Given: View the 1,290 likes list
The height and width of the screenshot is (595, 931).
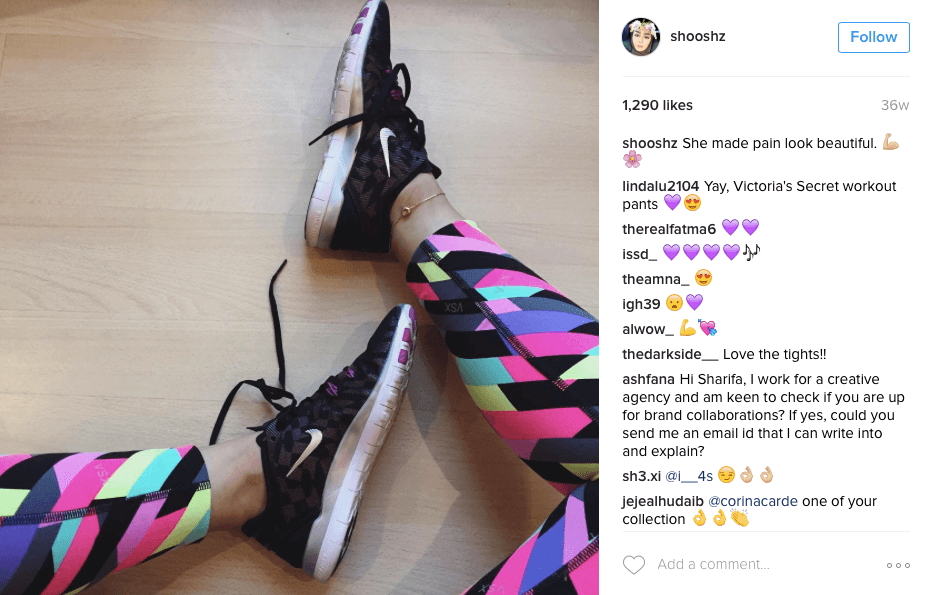Looking at the screenshot, I should (x=657, y=105).
